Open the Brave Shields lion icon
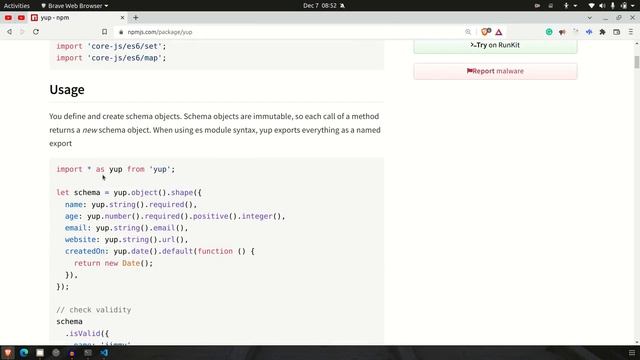640x360 pixels. 486,32
